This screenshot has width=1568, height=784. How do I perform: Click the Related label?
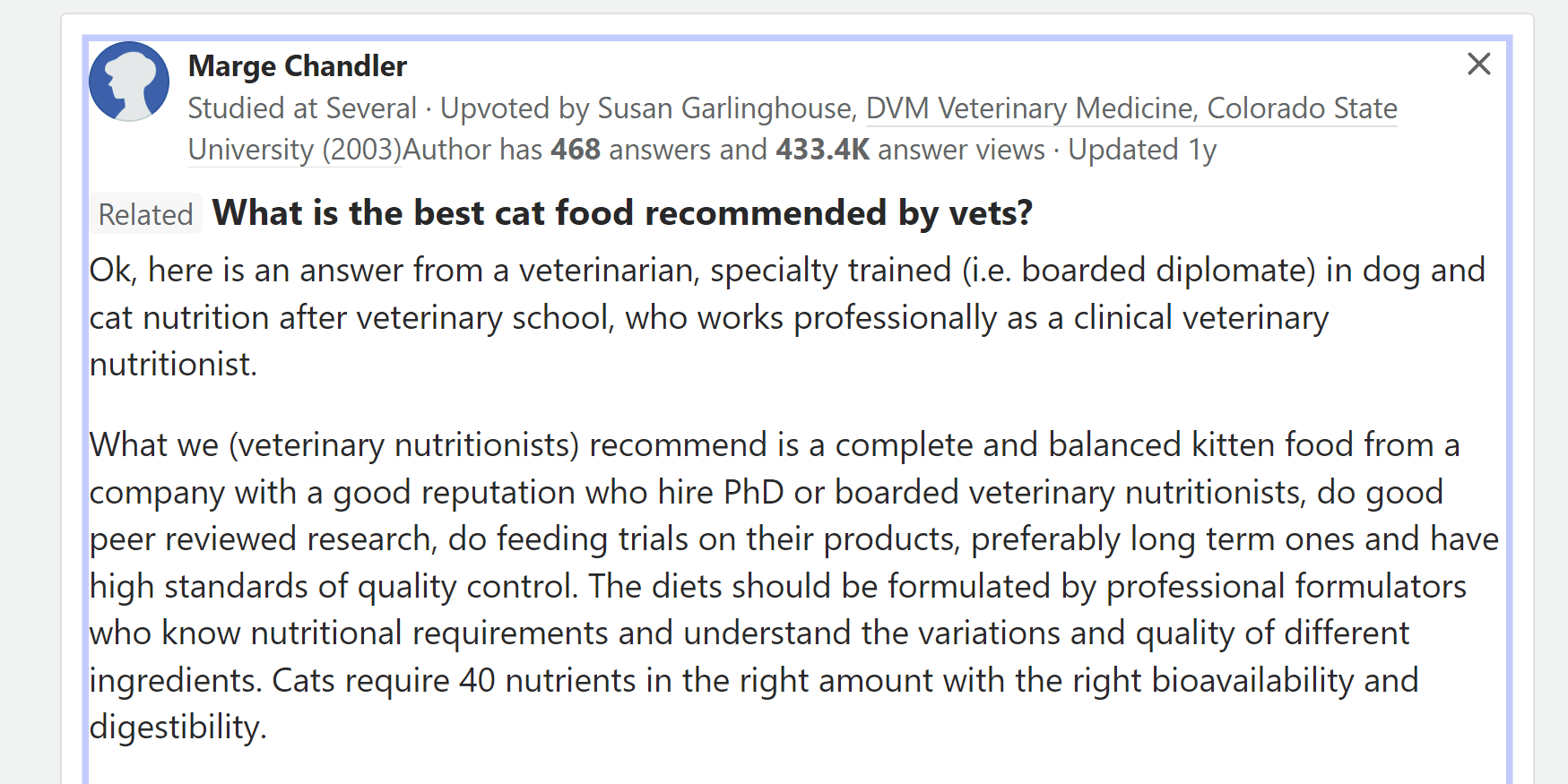click(145, 215)
